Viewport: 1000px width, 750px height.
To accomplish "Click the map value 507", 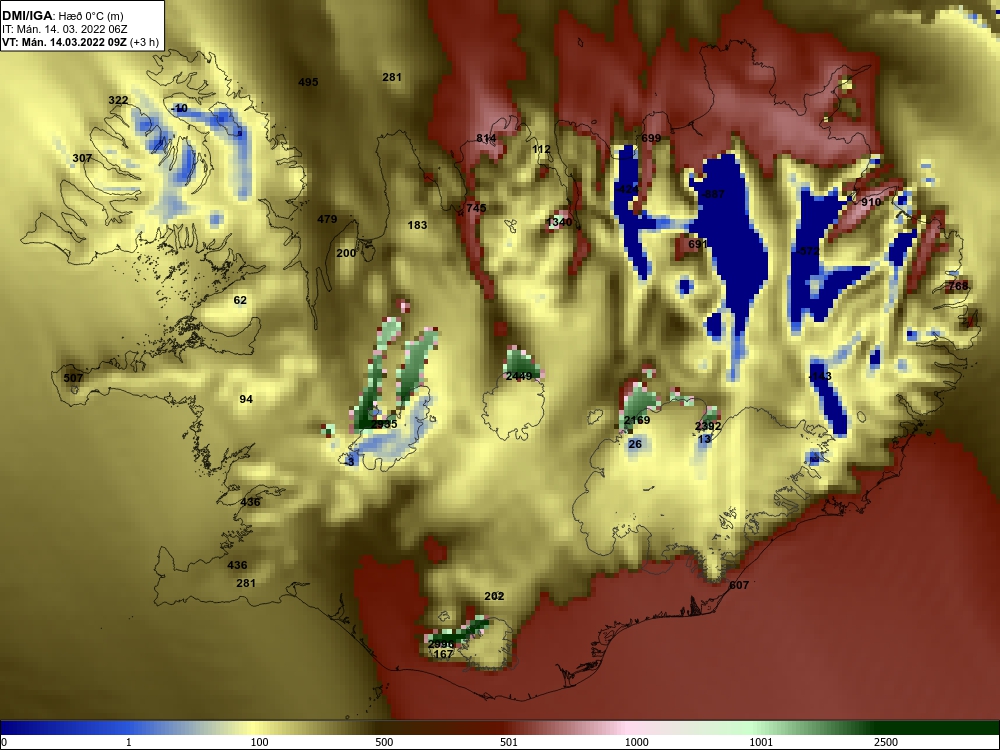I will (73, 378).
